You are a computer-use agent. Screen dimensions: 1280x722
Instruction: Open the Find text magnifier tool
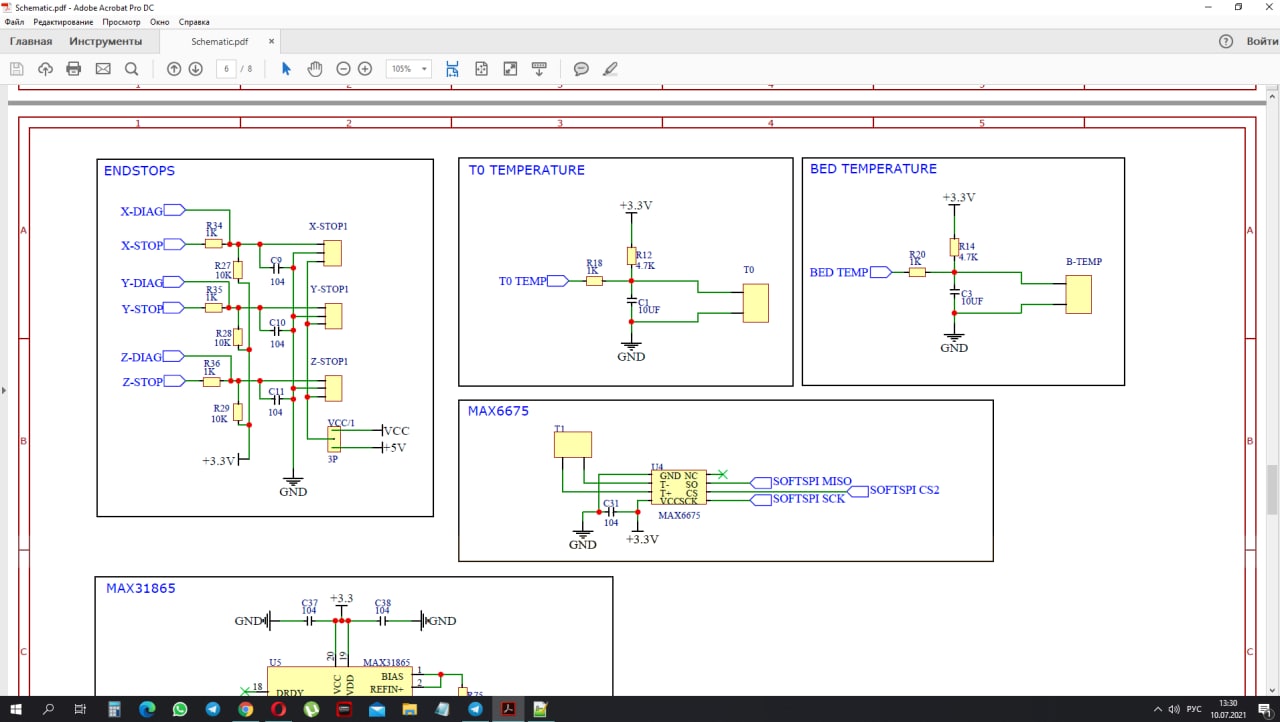click(131, 69)
